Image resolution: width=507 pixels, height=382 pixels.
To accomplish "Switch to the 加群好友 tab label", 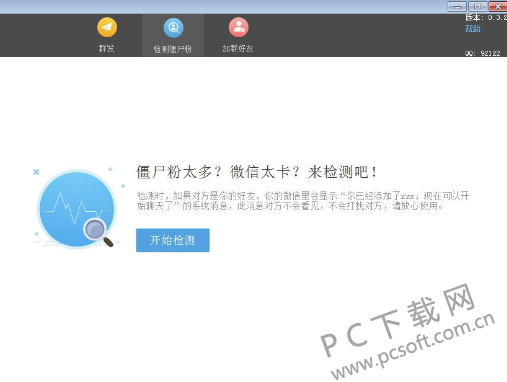I will [x=238, y=48].
